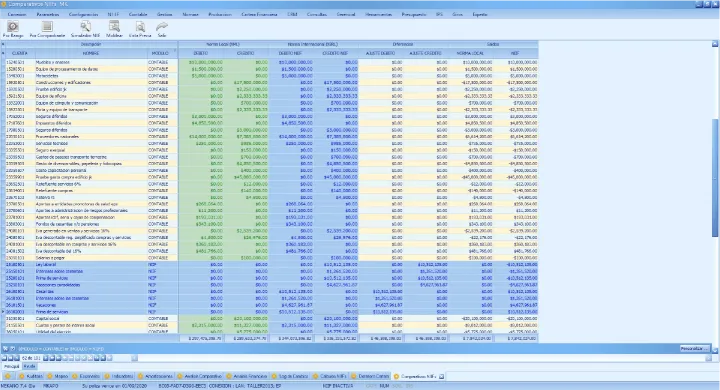Click the Salir arrow icon
The width and height of the screenshot is (720, 390).
(162, 26)
